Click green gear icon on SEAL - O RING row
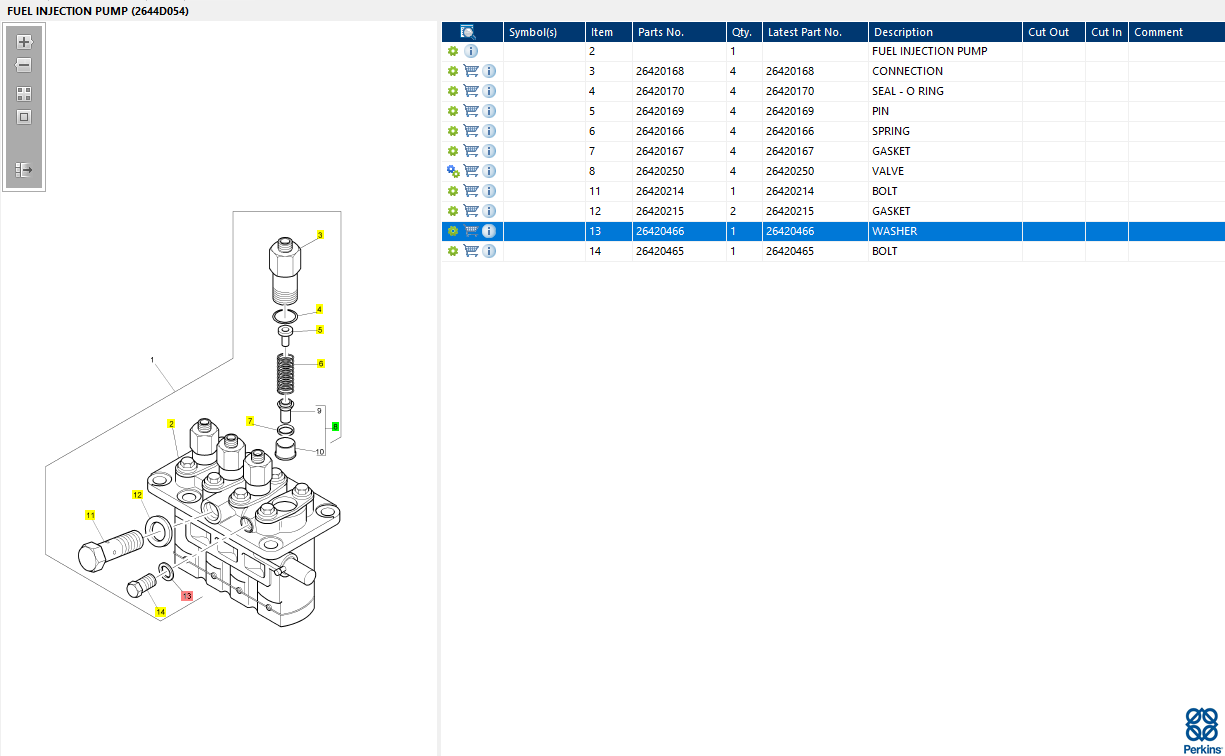 coord(453,91)
